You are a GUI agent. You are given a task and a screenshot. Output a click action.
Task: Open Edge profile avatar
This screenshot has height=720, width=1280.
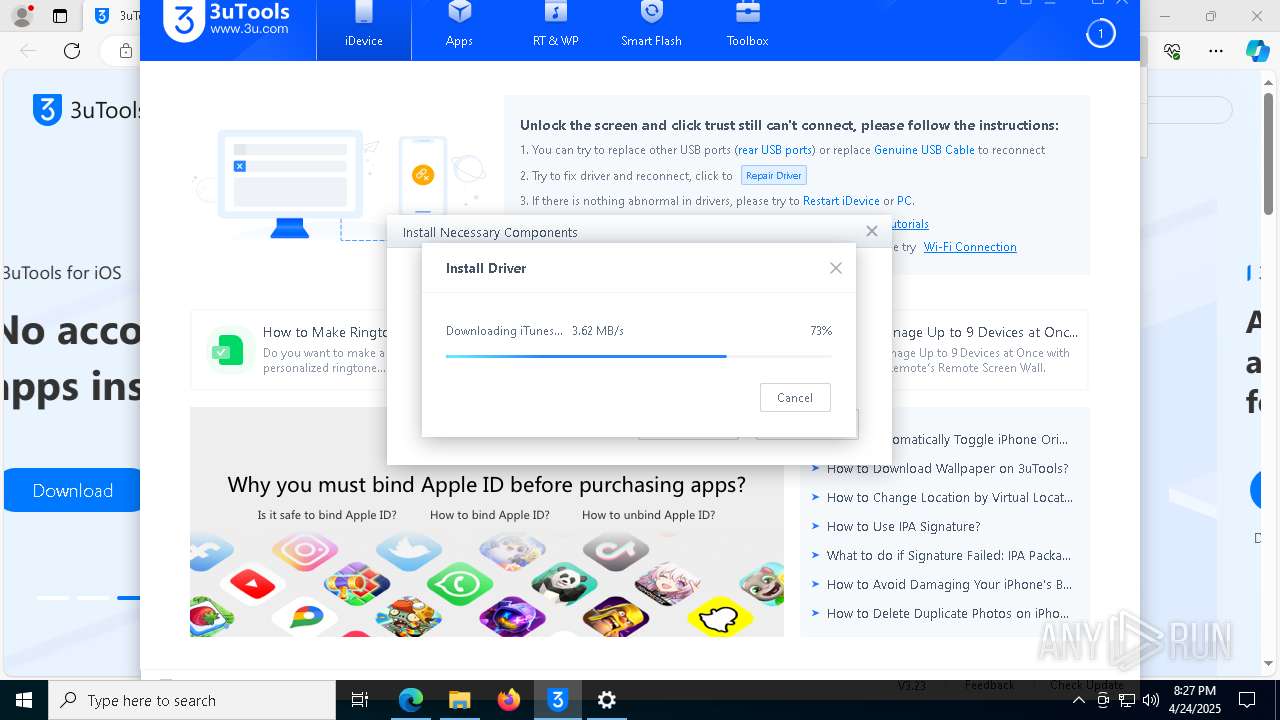click(x=22, y=16)
